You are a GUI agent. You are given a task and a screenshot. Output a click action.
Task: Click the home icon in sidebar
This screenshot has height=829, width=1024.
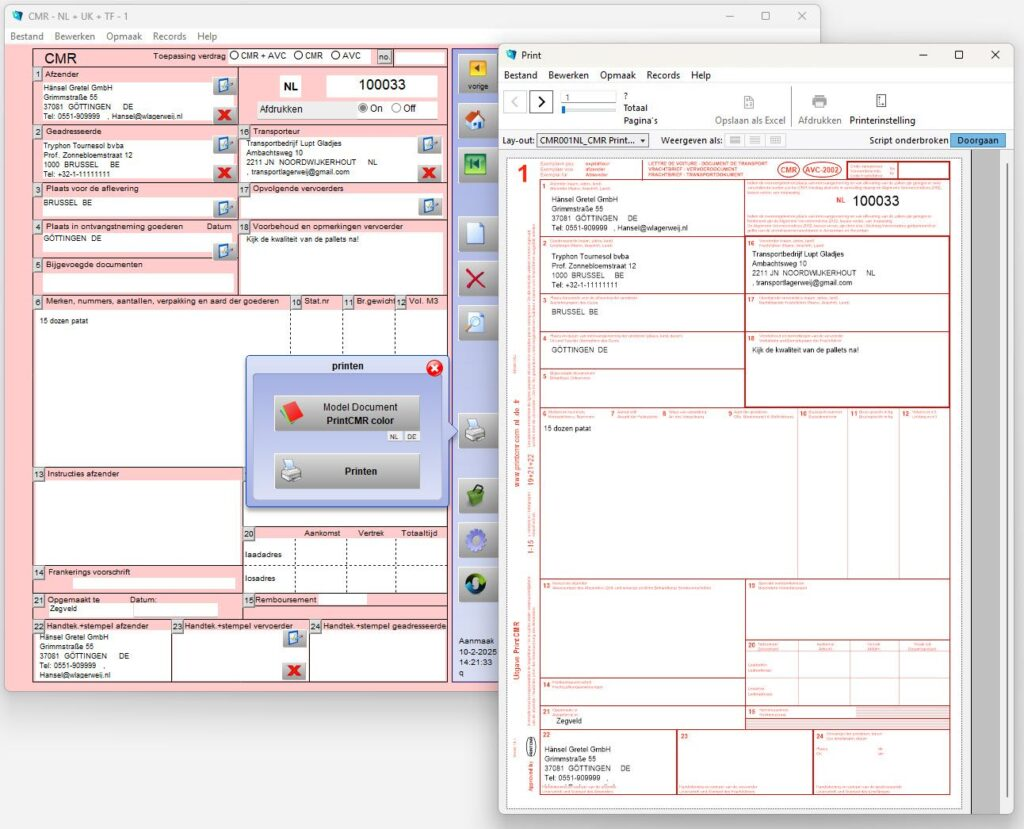pos(476,121)
